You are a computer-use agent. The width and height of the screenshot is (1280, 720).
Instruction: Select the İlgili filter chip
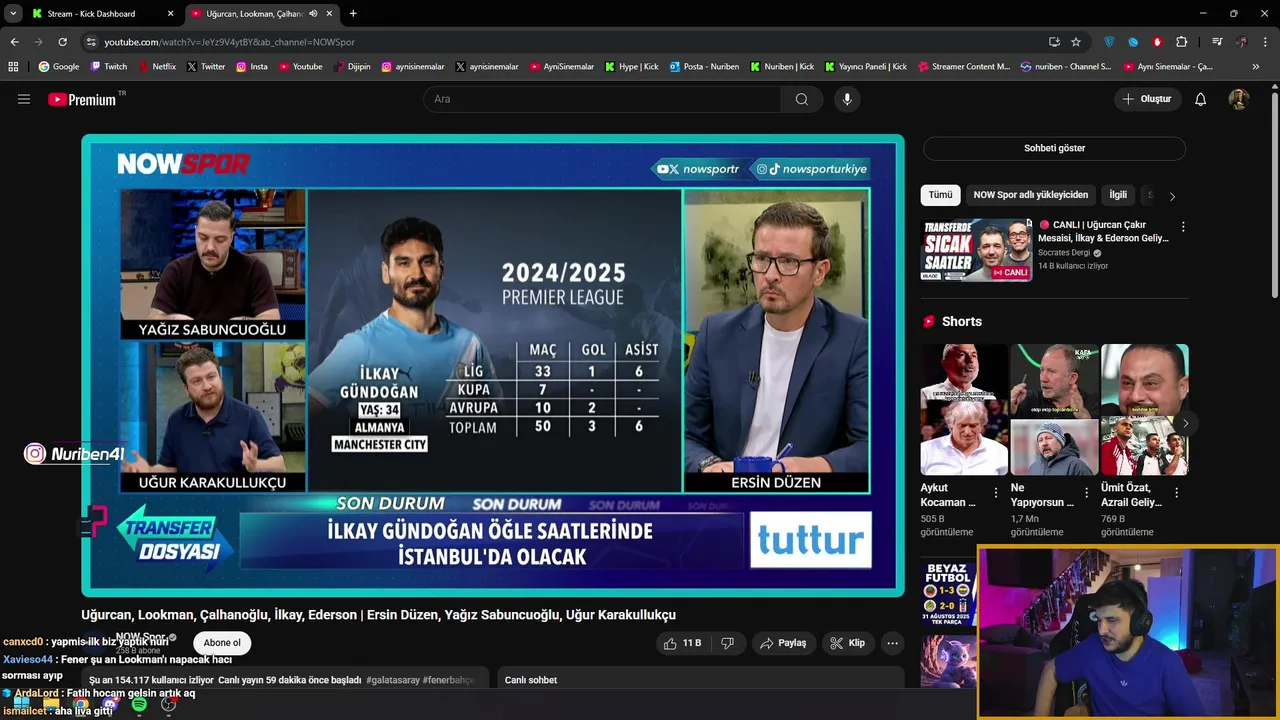1118,195
